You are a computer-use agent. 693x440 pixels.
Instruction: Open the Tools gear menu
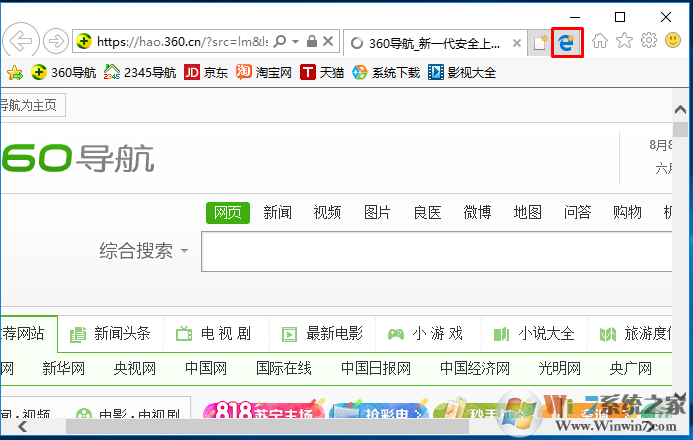pyautogui.click(x=649, y=41)
